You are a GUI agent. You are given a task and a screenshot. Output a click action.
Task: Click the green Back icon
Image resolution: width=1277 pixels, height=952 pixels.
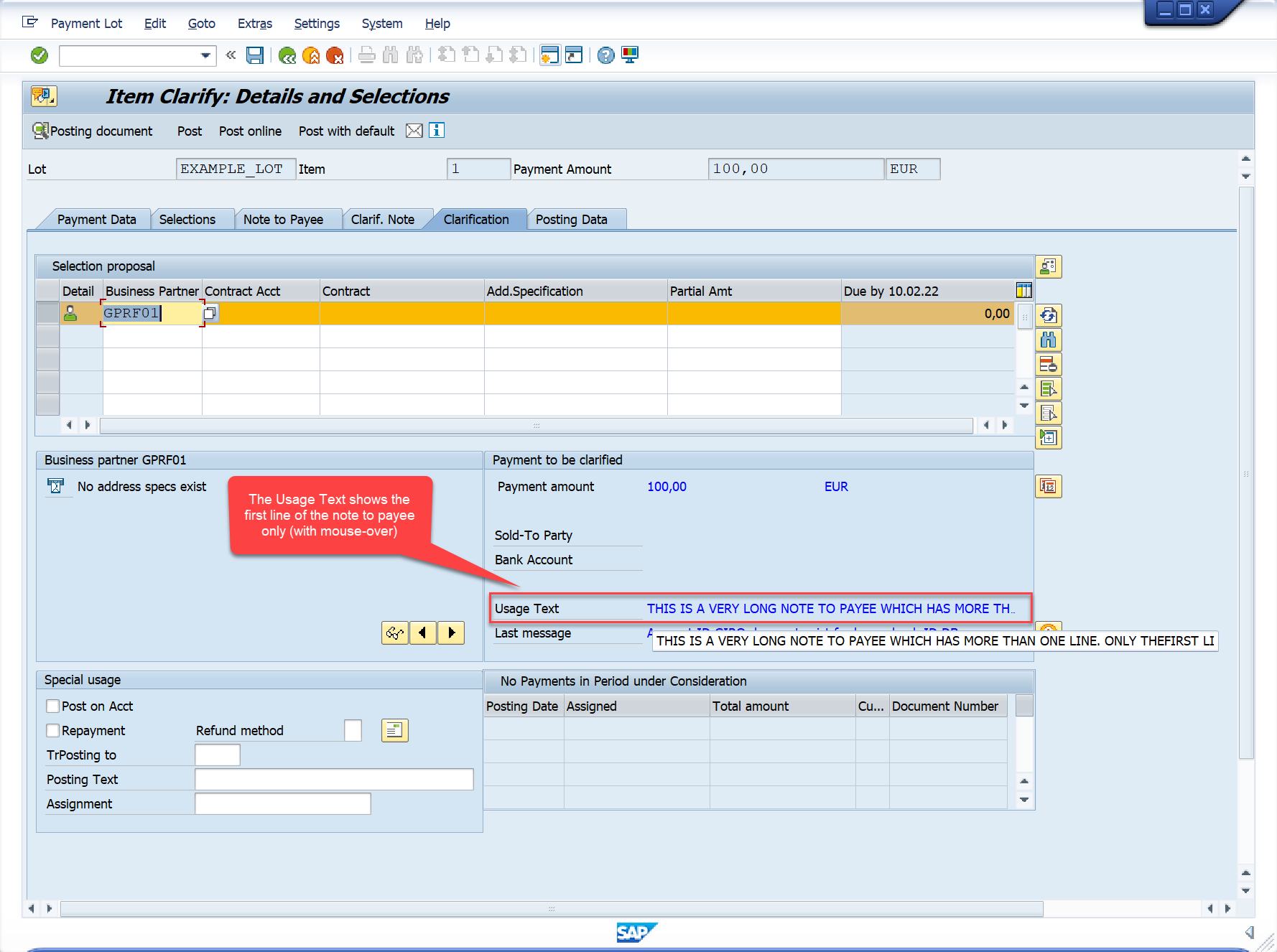(287, 55)
